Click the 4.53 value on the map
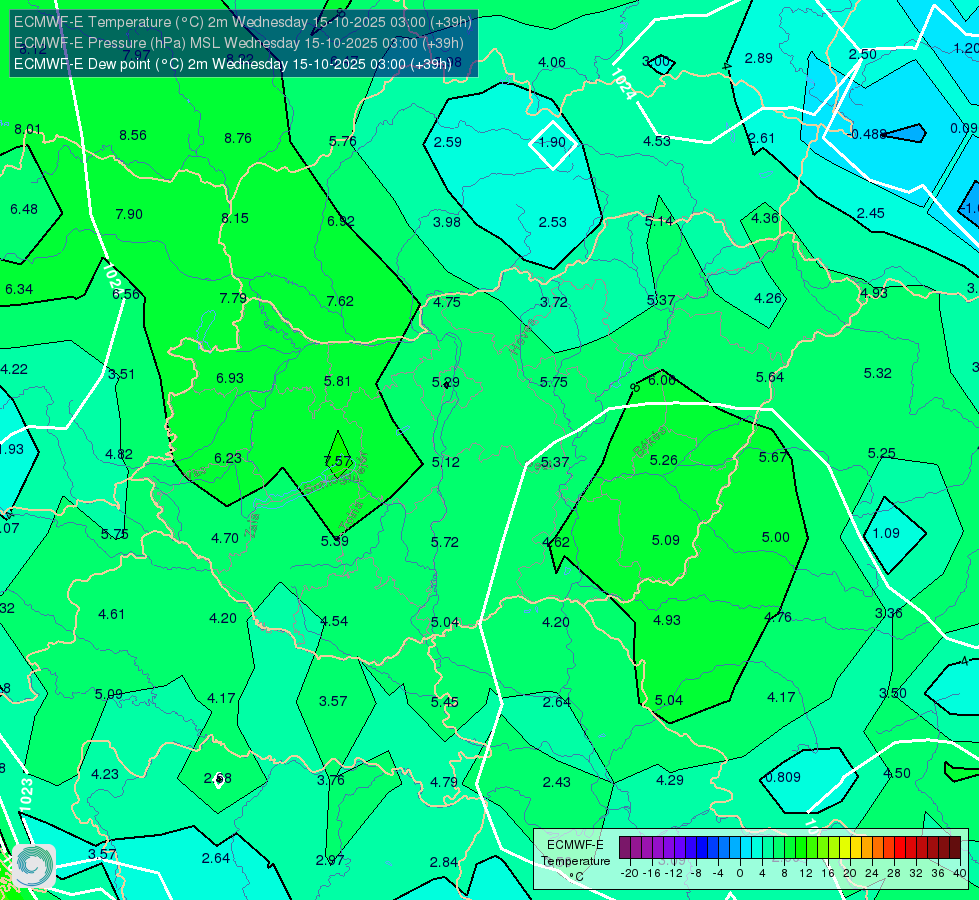Viewport: 979px width, 900px height. point(657,141)
